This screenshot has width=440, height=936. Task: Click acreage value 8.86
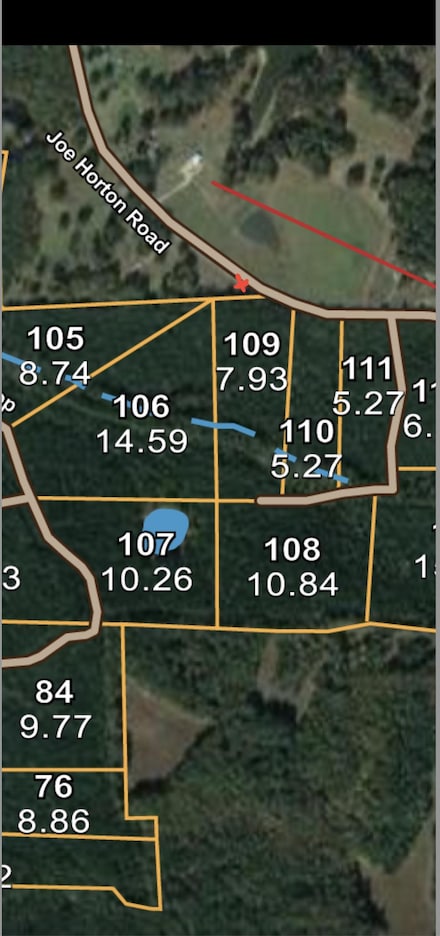click(x=54, y=821)
